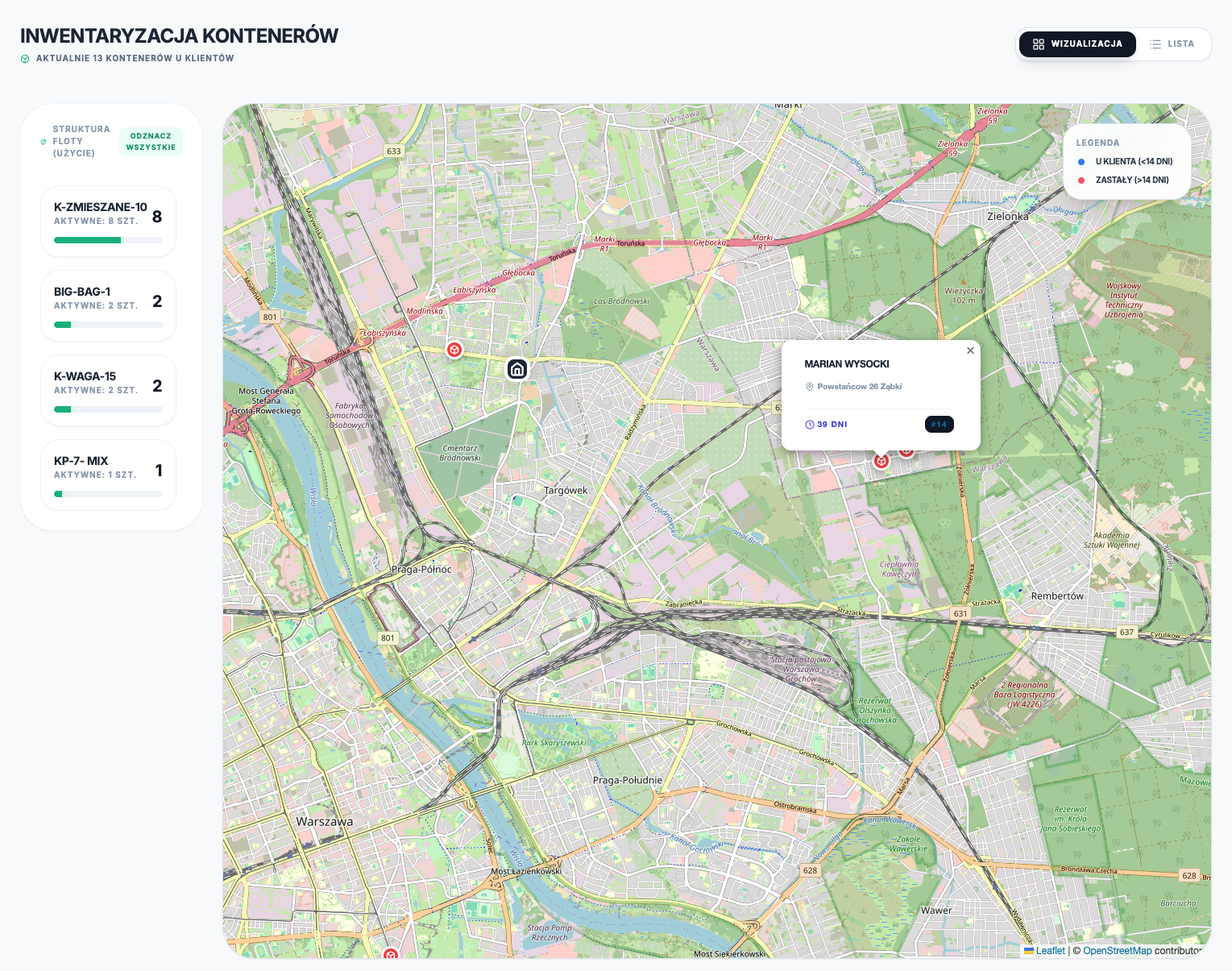Close the Marian Wysocki popup
The image size is (1232, 971).
[970, 351]
